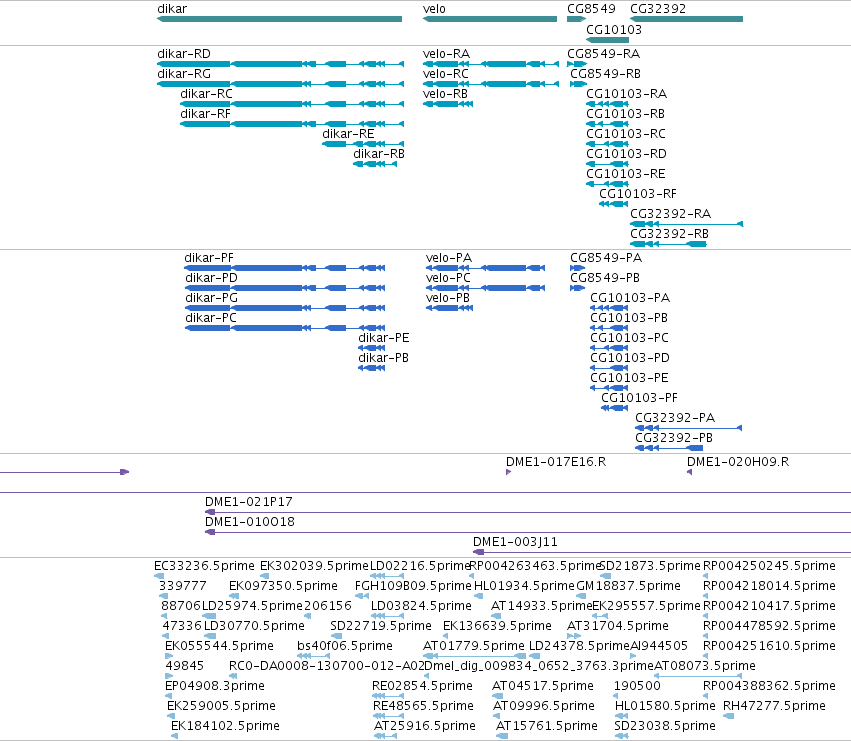Select the dikar-RG transcript
The image size is (851, 741).
281,84
